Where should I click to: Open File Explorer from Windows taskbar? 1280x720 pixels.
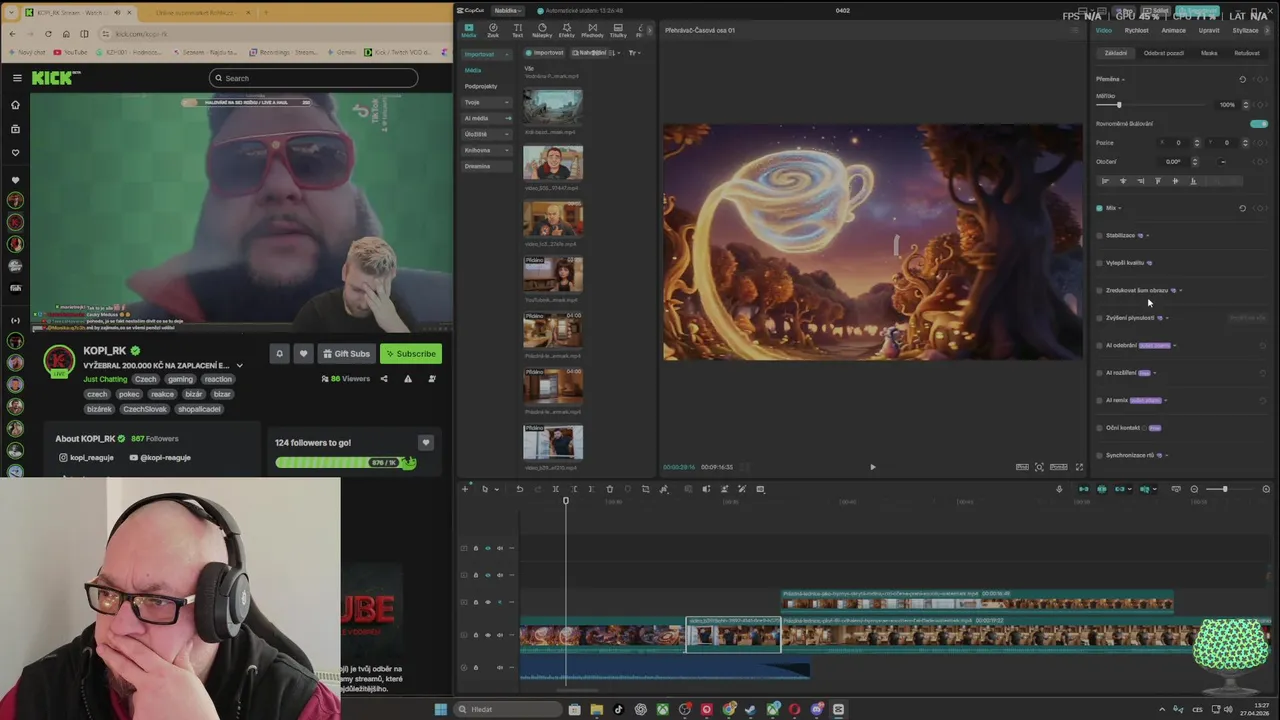pyautogui.click(x=596, y=709)
